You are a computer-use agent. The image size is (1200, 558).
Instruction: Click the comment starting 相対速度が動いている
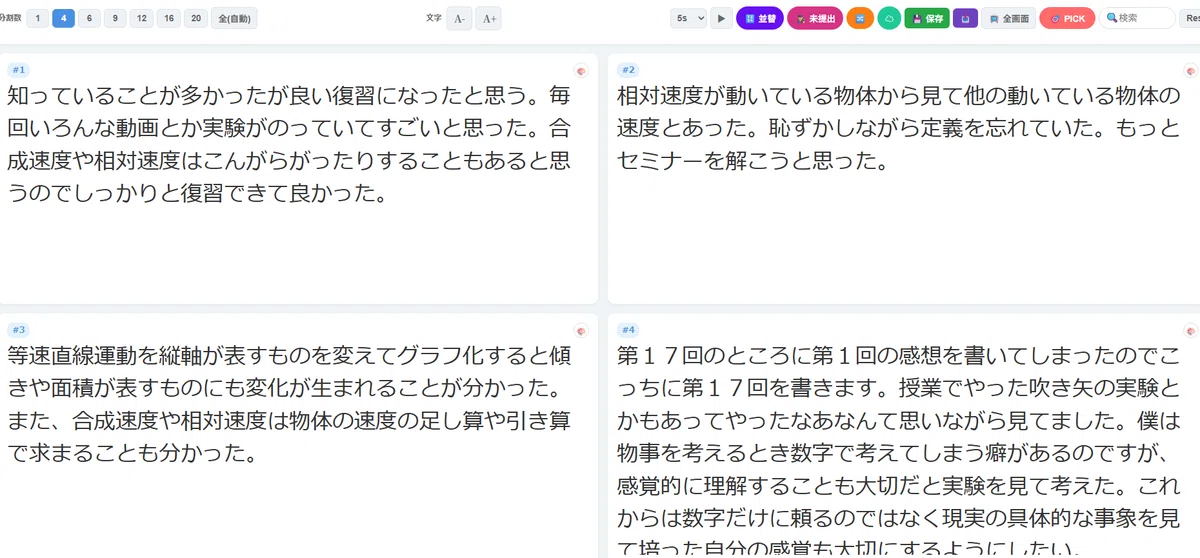899,128
